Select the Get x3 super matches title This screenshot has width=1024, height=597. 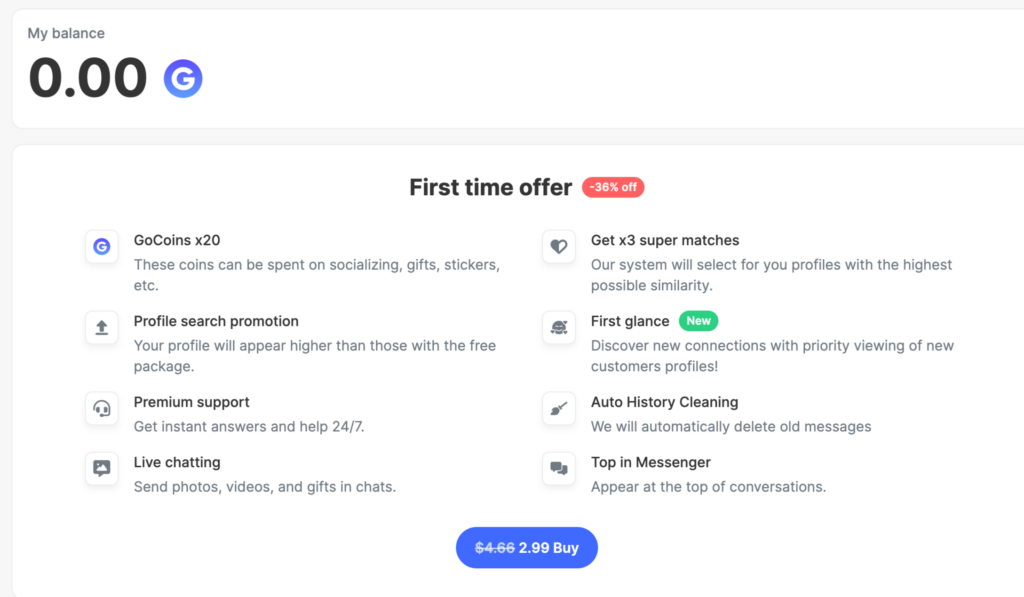click(x=665, y=240)
